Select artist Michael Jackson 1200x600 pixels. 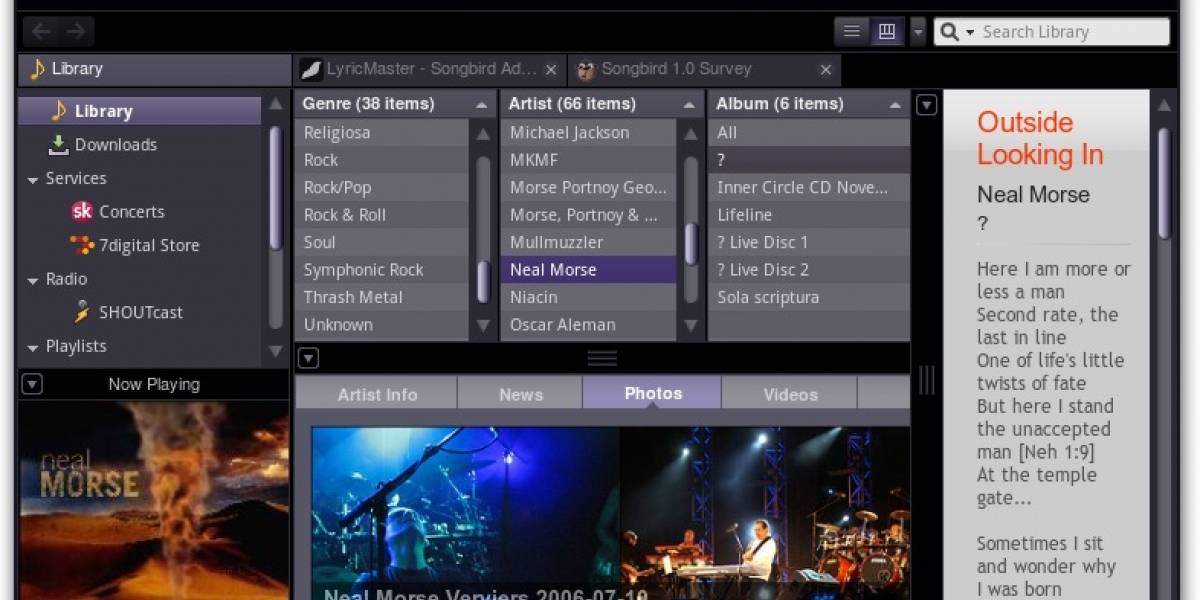point(588,132)
